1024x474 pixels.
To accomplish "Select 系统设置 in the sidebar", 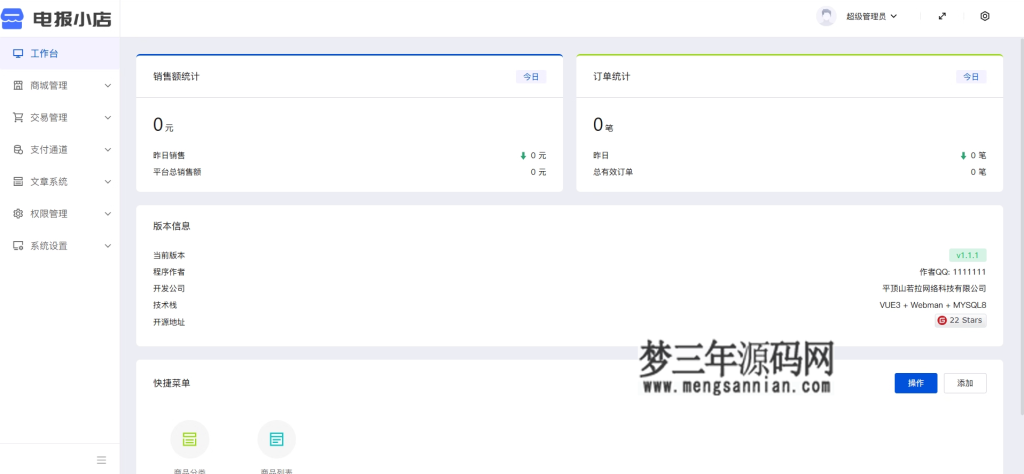I will (59, 246).
